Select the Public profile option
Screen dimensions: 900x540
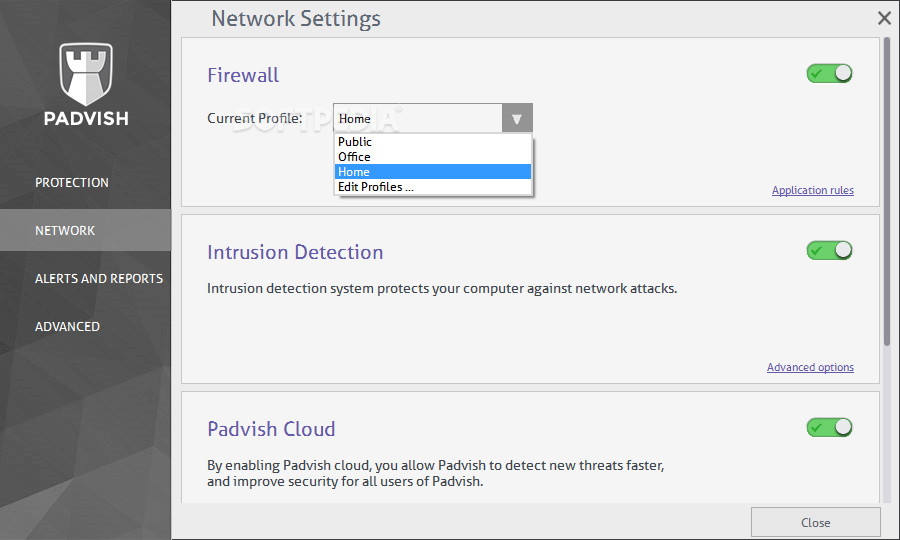(433, 142)
